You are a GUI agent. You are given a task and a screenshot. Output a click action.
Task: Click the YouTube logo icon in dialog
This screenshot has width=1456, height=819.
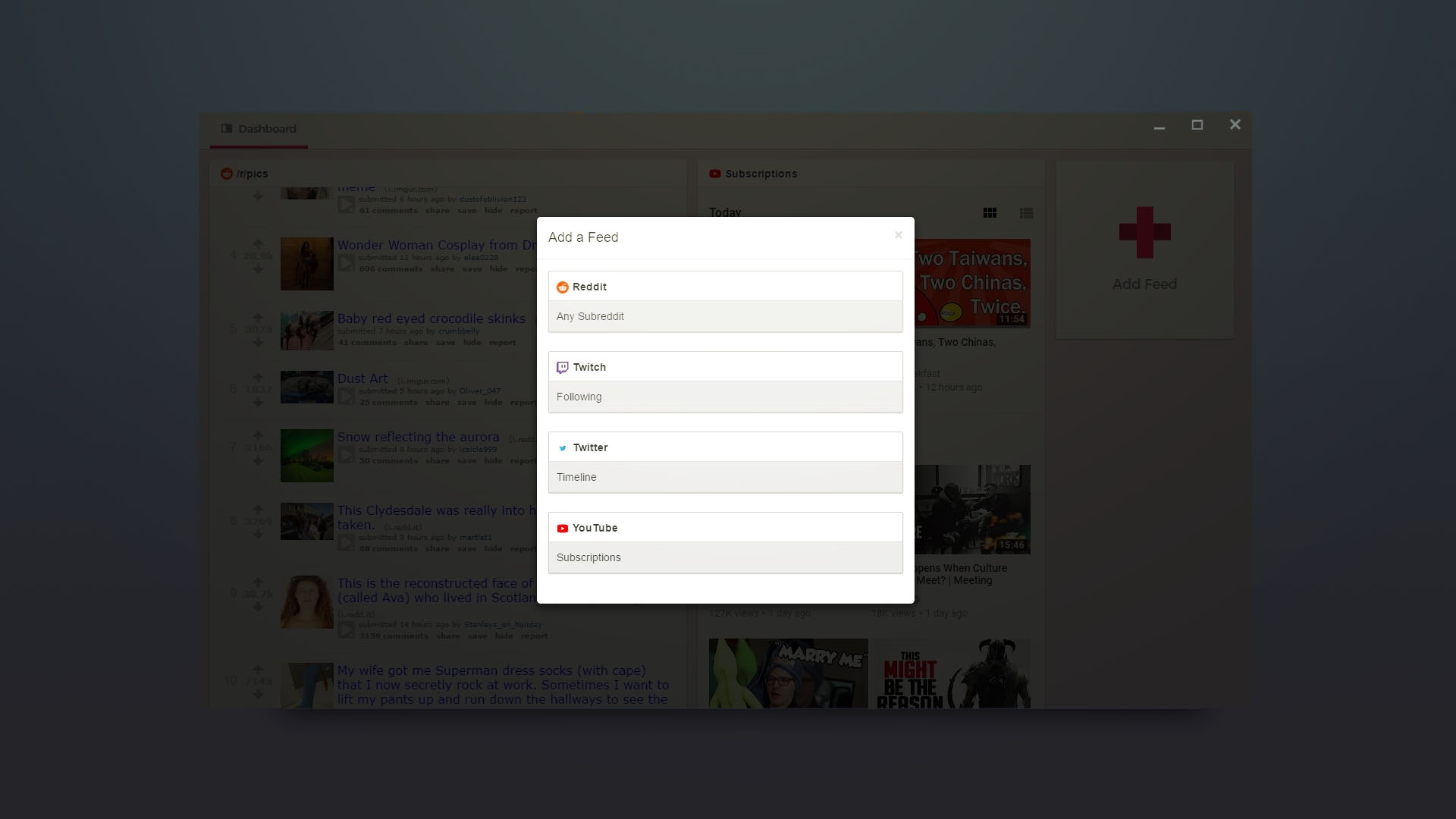563,529
